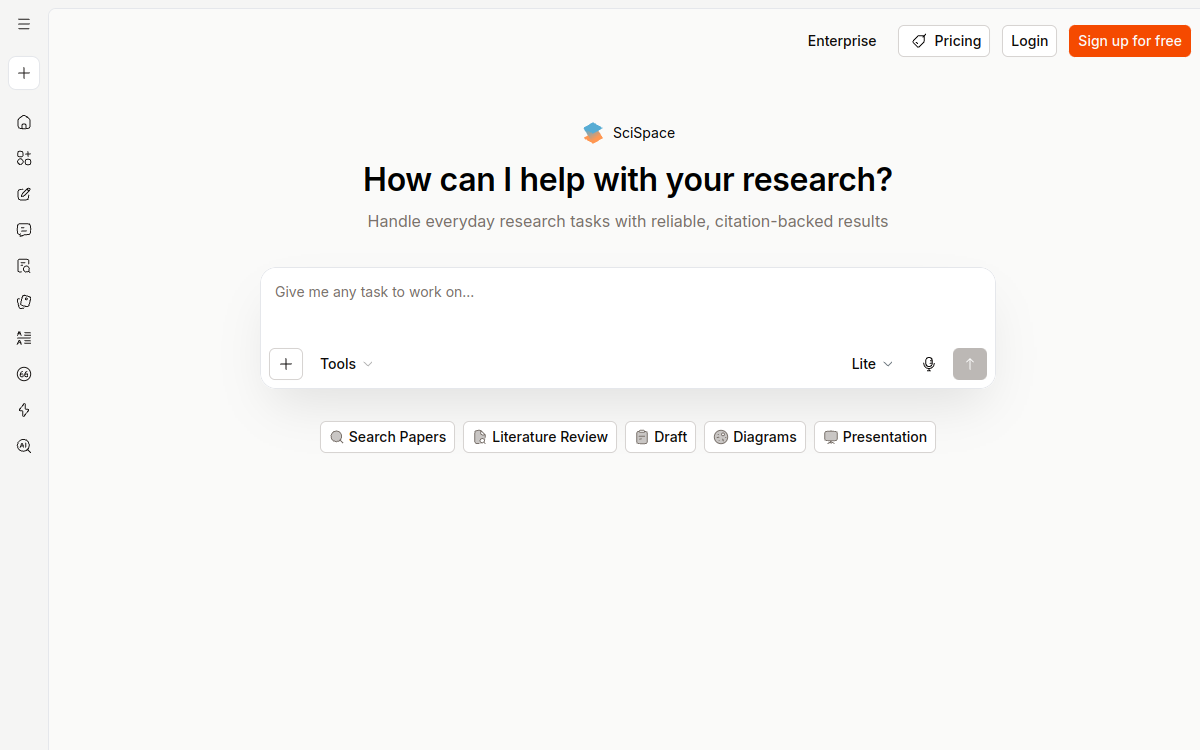The image size is (1200, 750).
Task: Open the AI detector magnifier icon
Action: [x=24, y=446]
